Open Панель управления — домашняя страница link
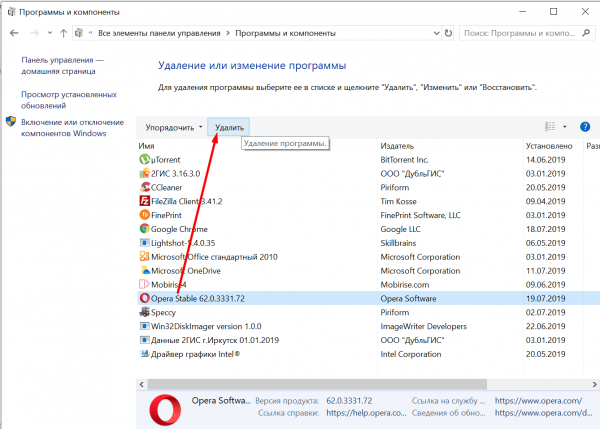The height and width of the screenshot is (429, 600). tap(62, 65)
